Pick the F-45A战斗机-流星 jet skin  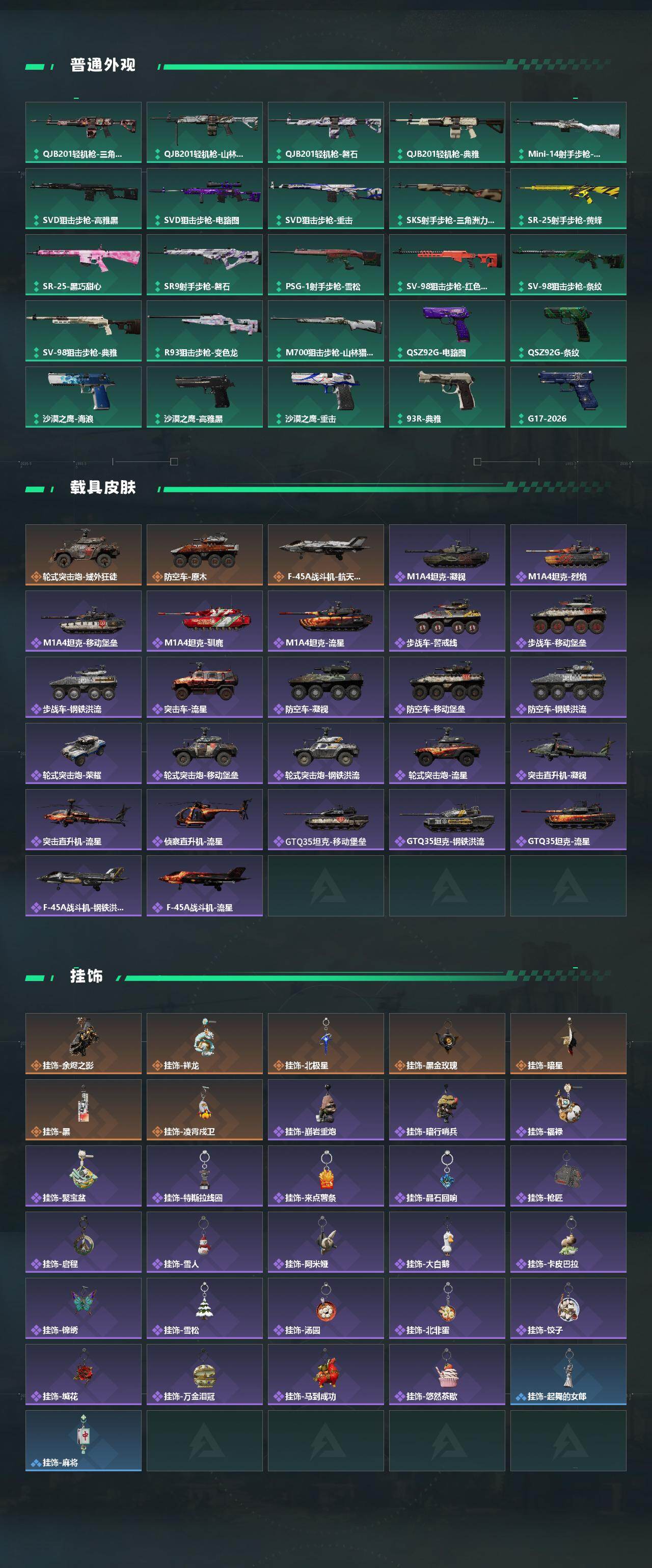coord(205,886)
